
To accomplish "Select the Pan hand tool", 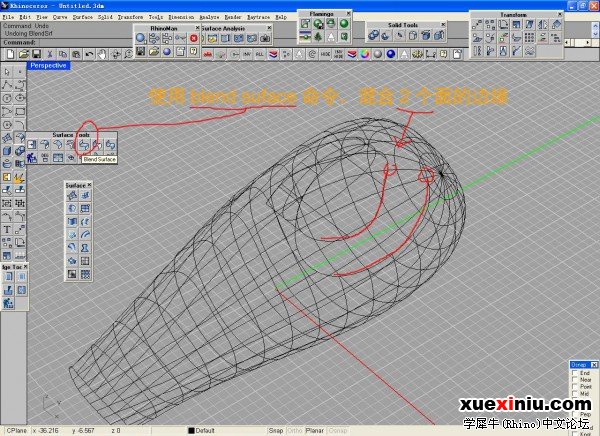I will point(102,54).
